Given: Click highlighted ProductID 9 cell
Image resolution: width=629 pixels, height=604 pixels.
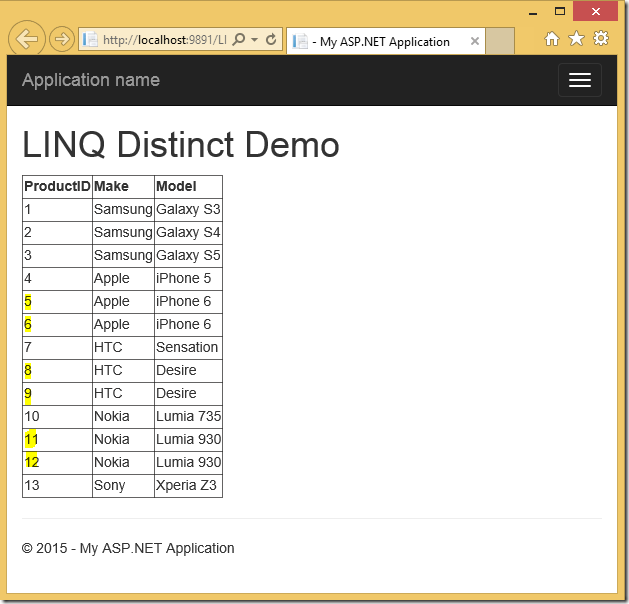Looking at the screenshot, I should coord(57,393).
